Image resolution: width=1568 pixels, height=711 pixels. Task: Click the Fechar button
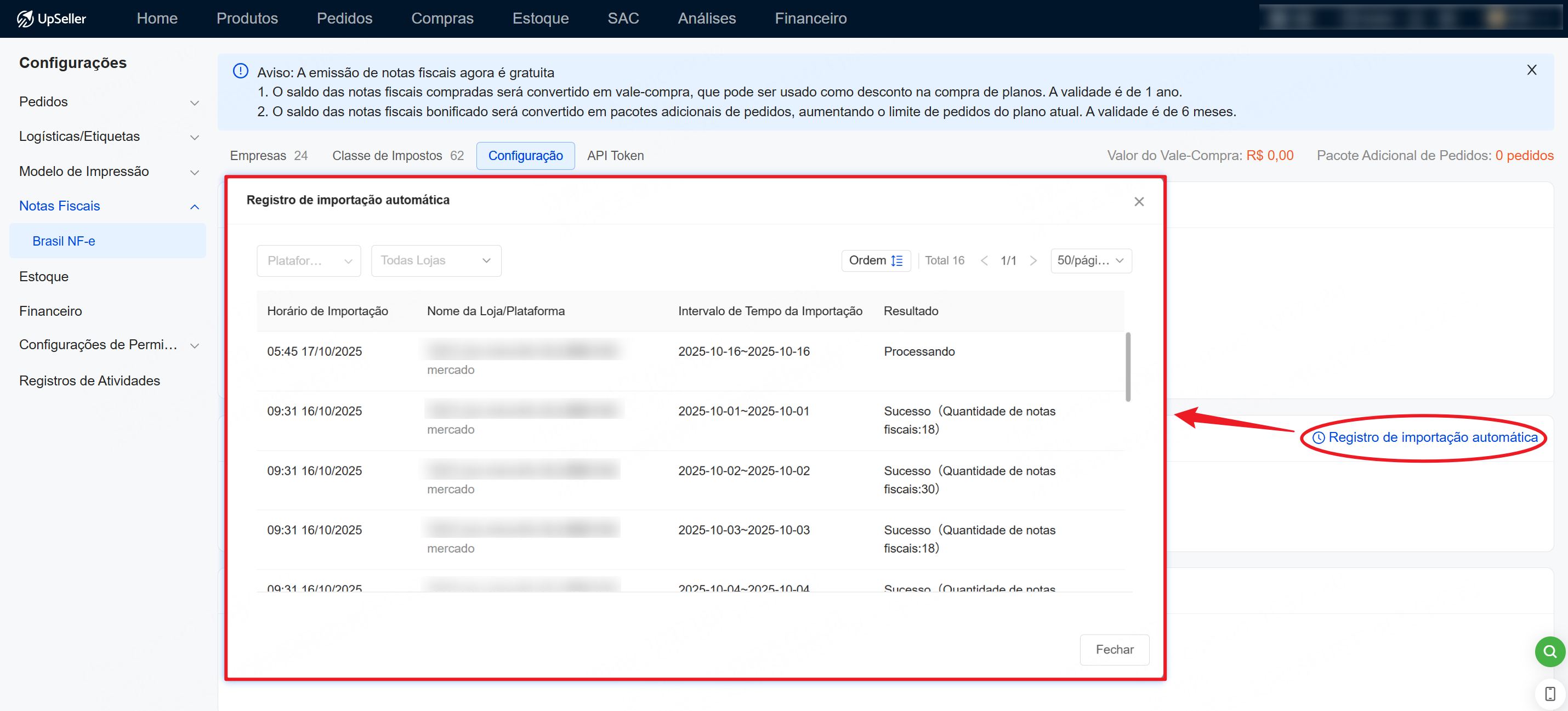1114,650
